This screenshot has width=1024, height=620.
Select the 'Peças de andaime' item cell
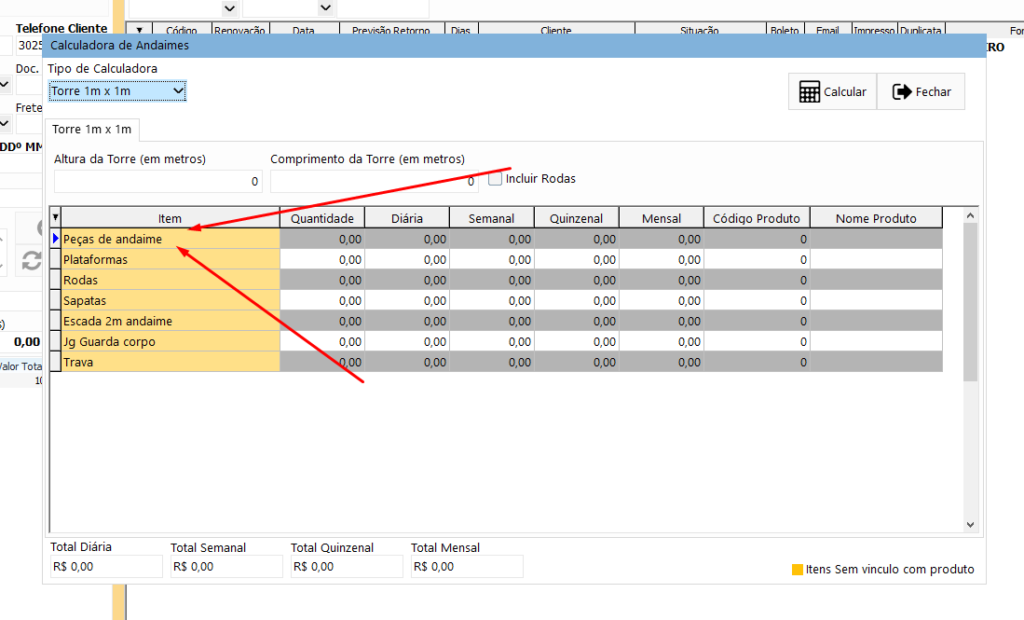[x=170, y=239]
